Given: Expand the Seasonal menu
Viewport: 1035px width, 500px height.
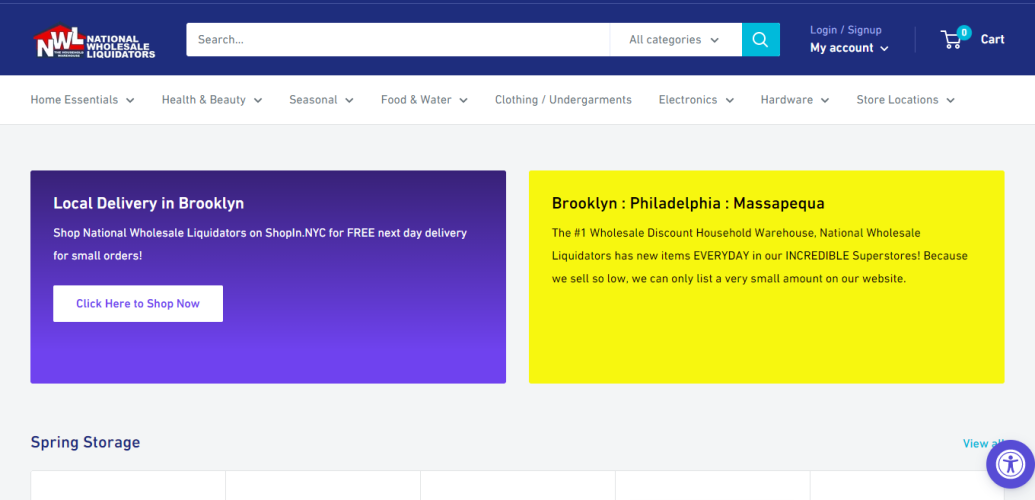Looking at the screenshot, I should tap(321, 100).
